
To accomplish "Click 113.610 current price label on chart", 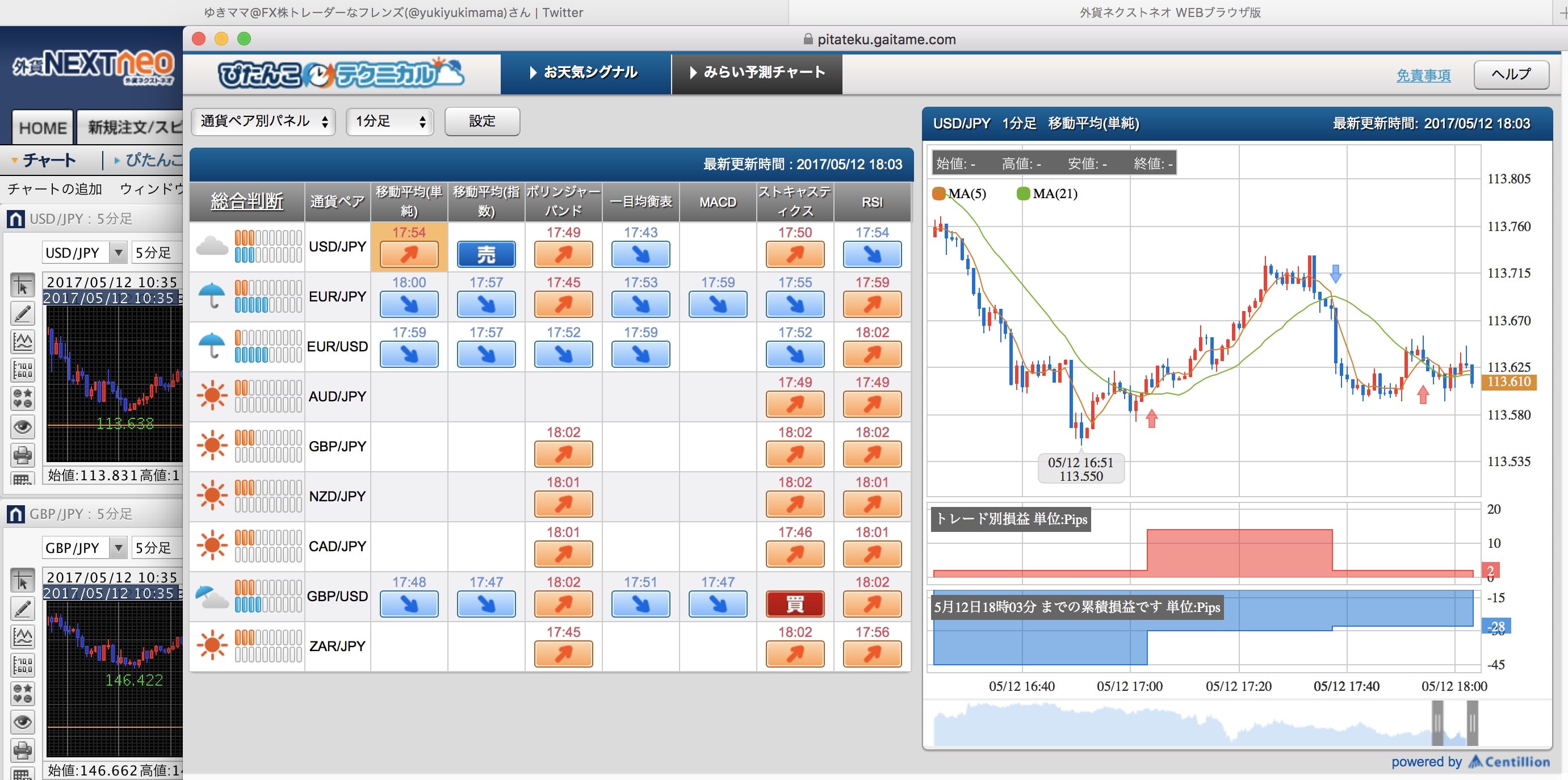I will click(1509, 382).
